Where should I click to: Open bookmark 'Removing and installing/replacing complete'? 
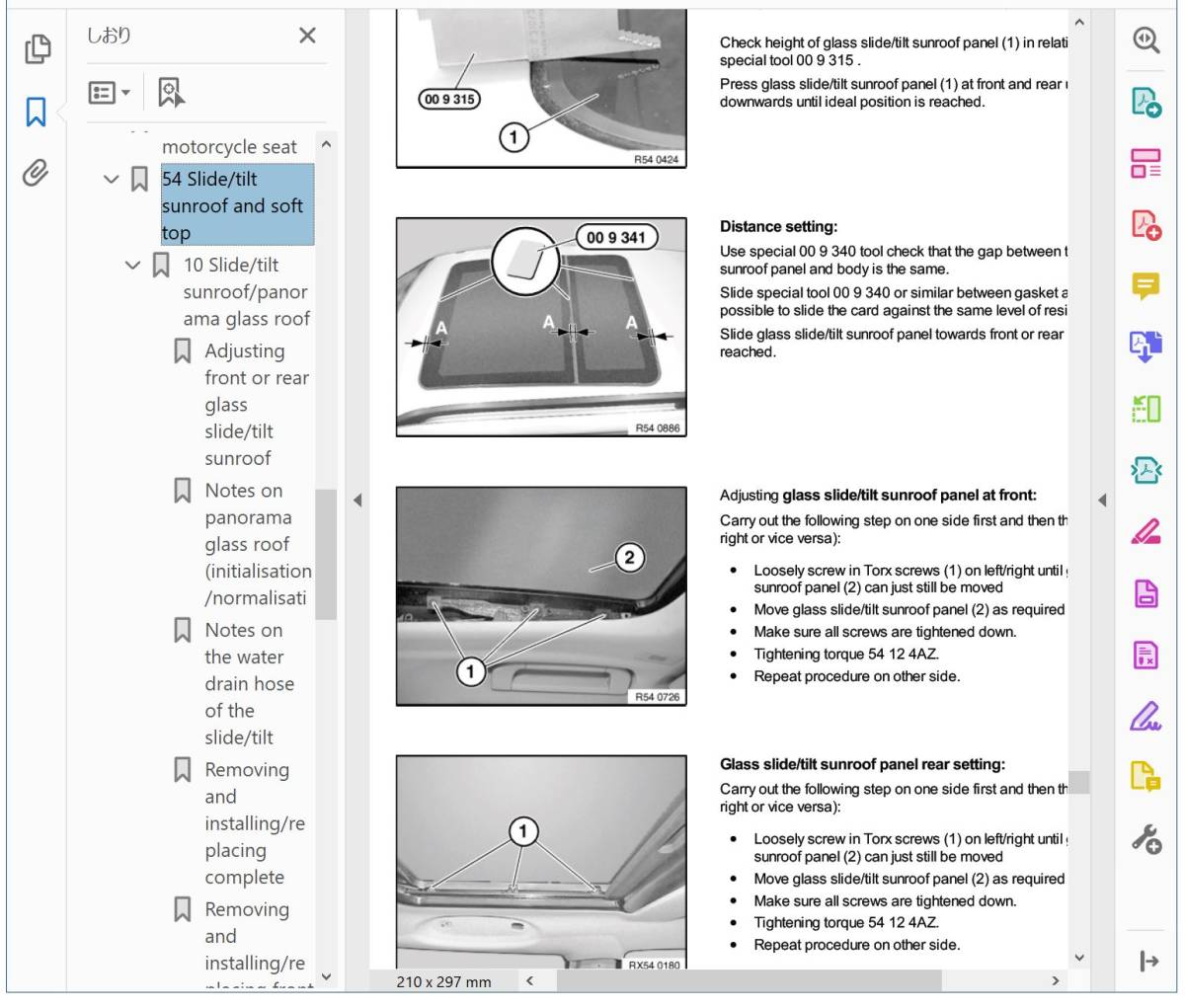[255, 823]
